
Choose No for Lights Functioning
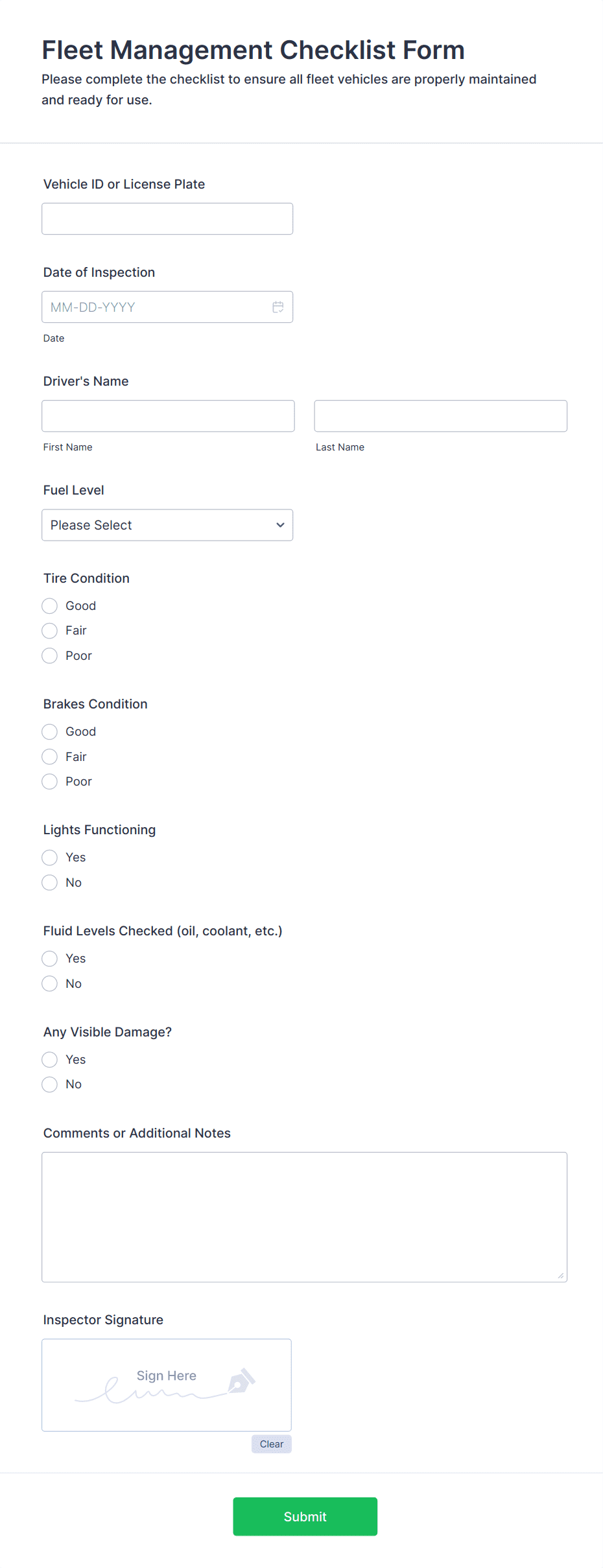49,882
